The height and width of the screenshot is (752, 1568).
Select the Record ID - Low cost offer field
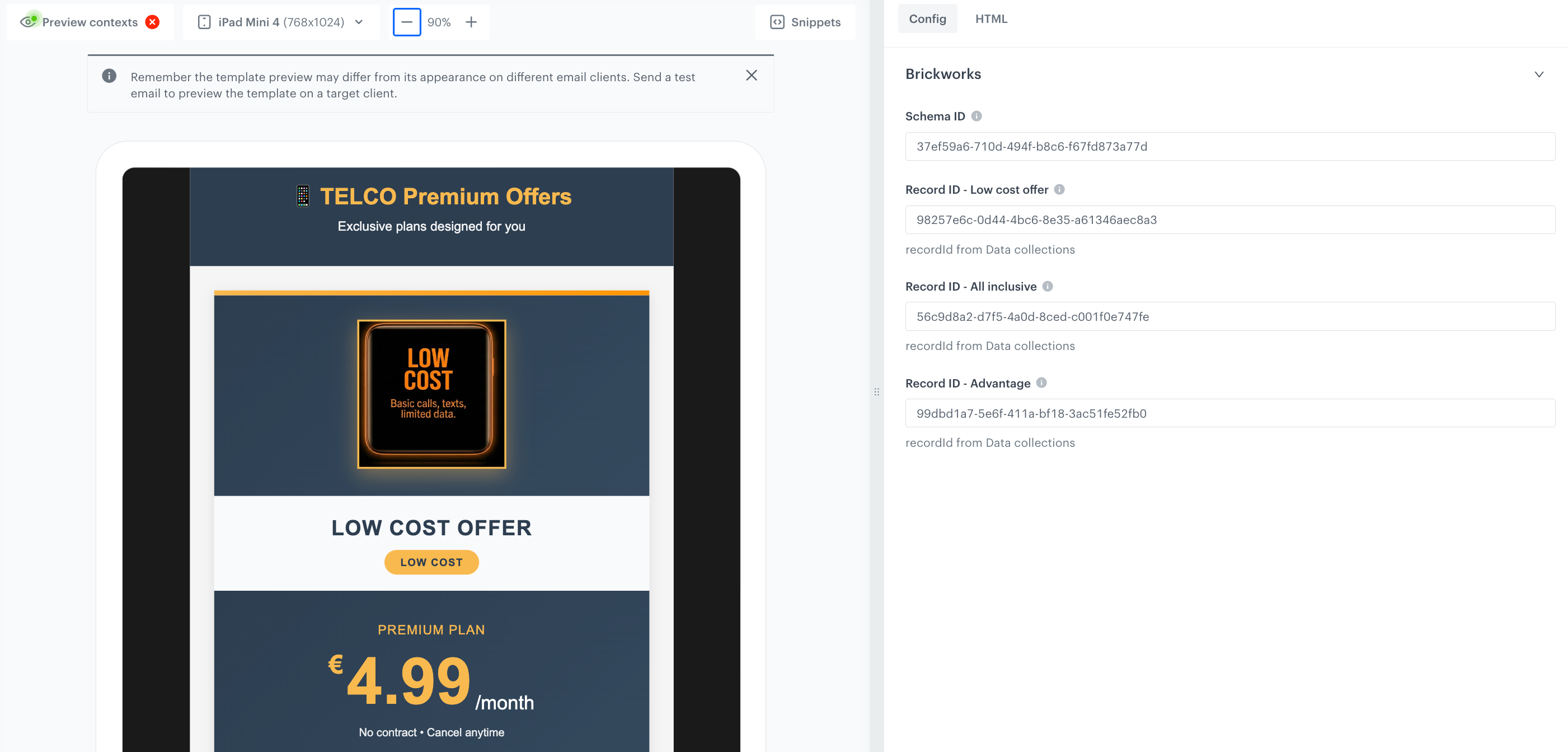pos(1231,220)
